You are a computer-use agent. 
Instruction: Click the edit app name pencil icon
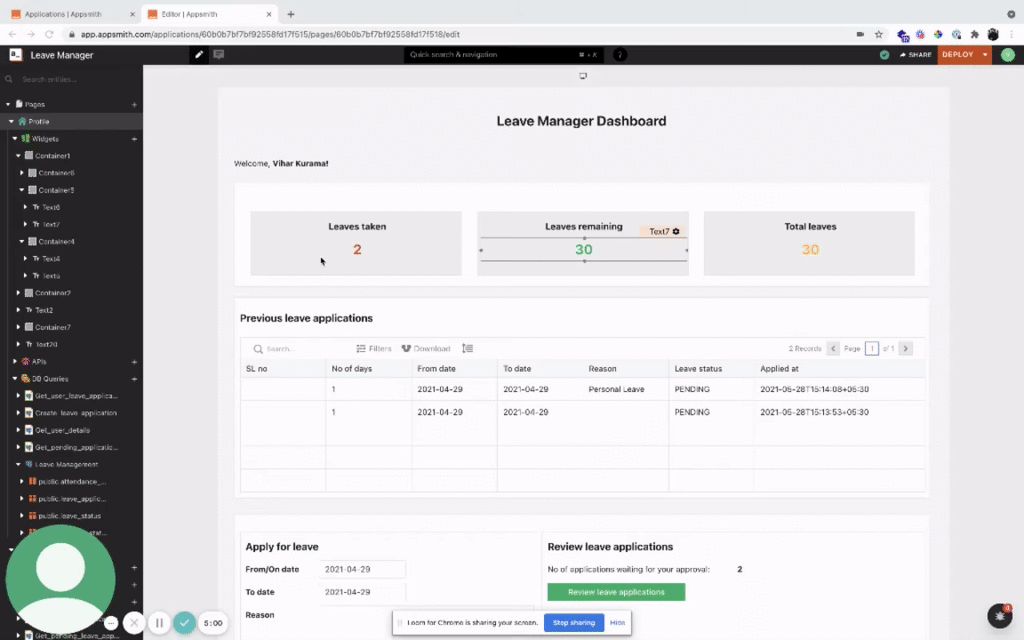(199, 55)
